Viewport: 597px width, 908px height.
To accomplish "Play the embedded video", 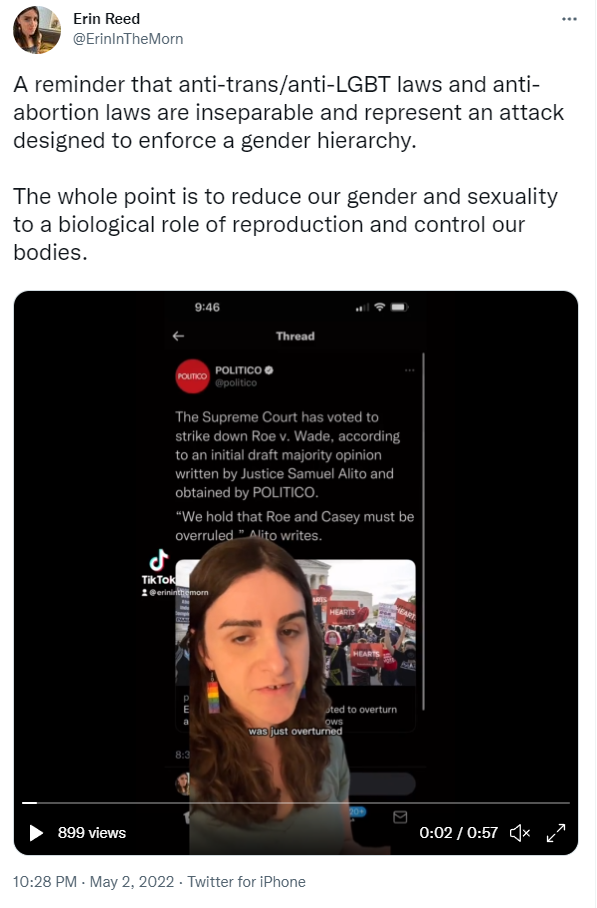I will (36, 833).
